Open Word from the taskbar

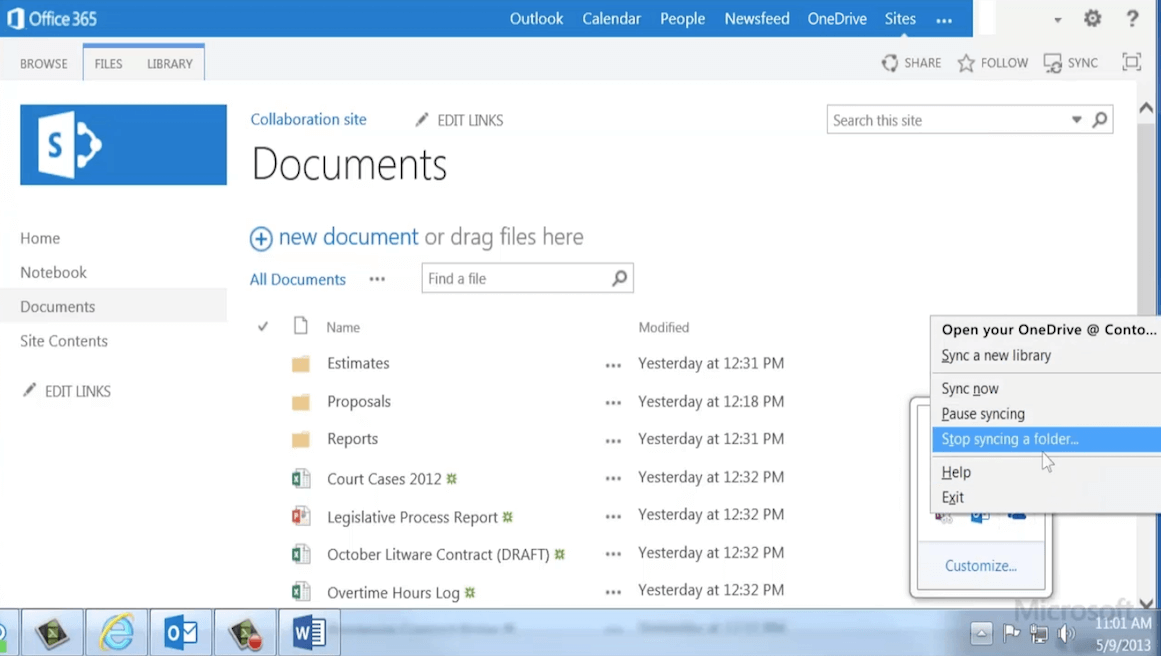tap(309, 633)
